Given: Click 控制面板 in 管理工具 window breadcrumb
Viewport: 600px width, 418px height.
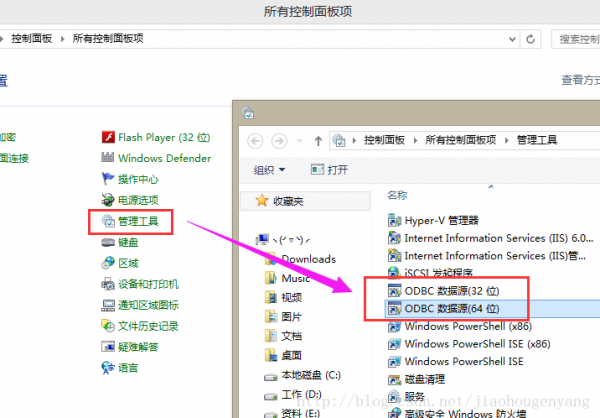Looking at the screenshot, I should tap(384, 140).
